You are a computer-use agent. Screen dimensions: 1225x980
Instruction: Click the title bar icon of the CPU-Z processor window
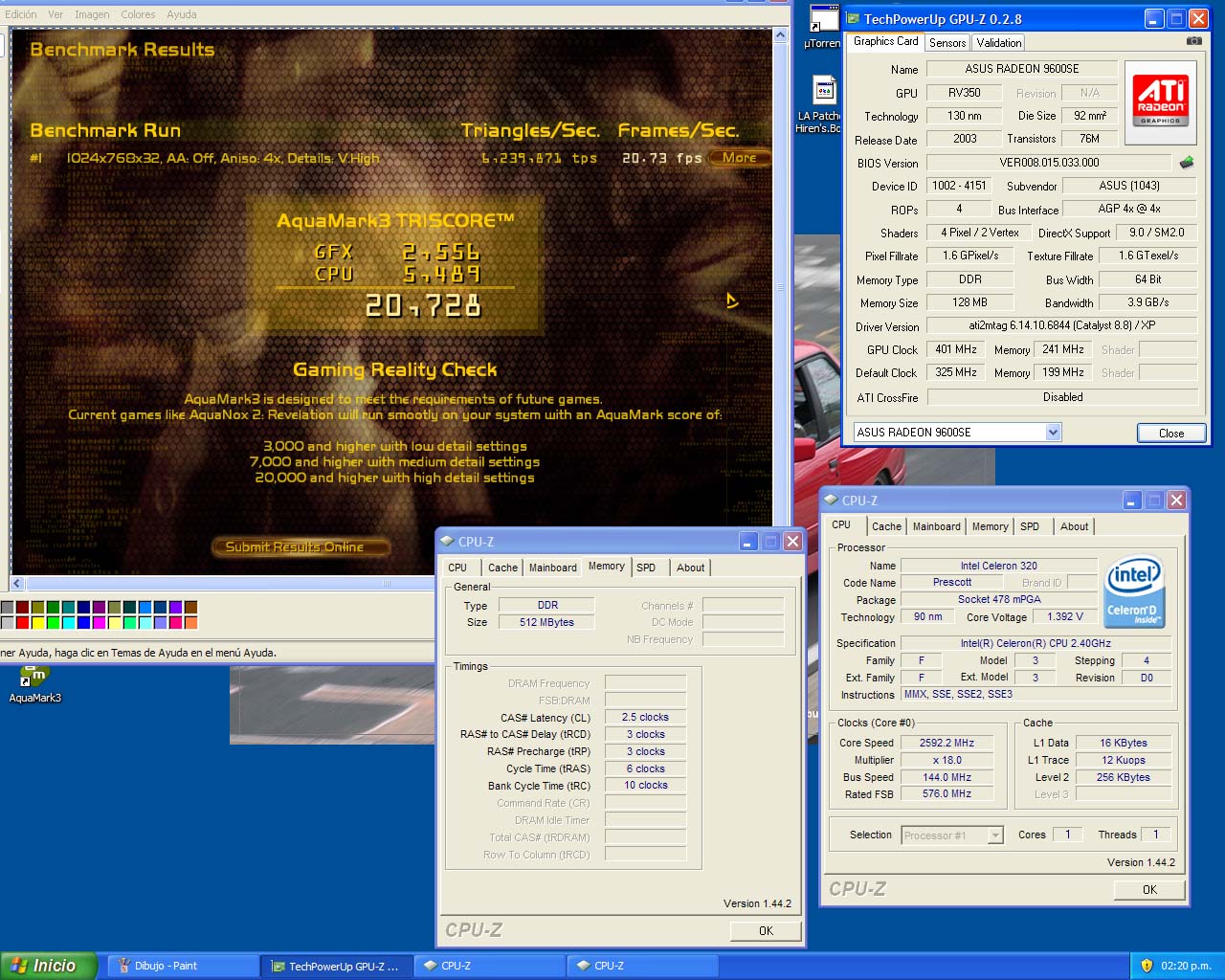coord(831,500)
